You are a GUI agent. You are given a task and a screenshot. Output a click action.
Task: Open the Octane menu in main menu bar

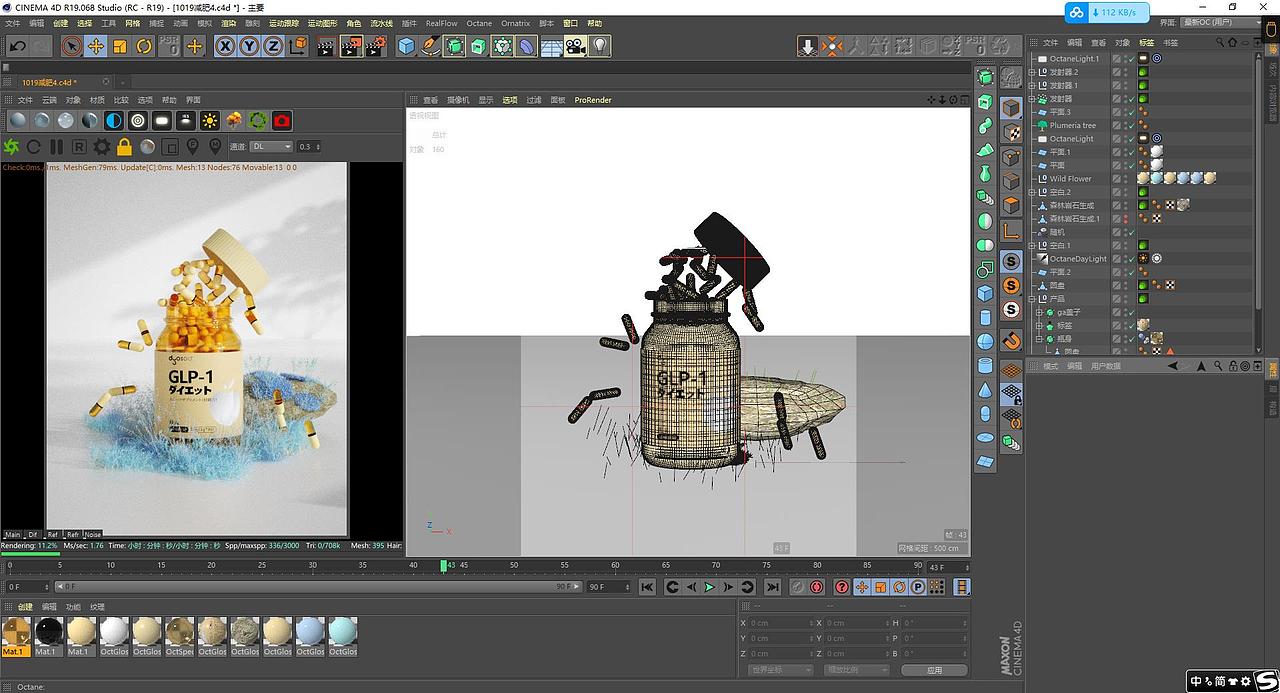click(480, 23)
